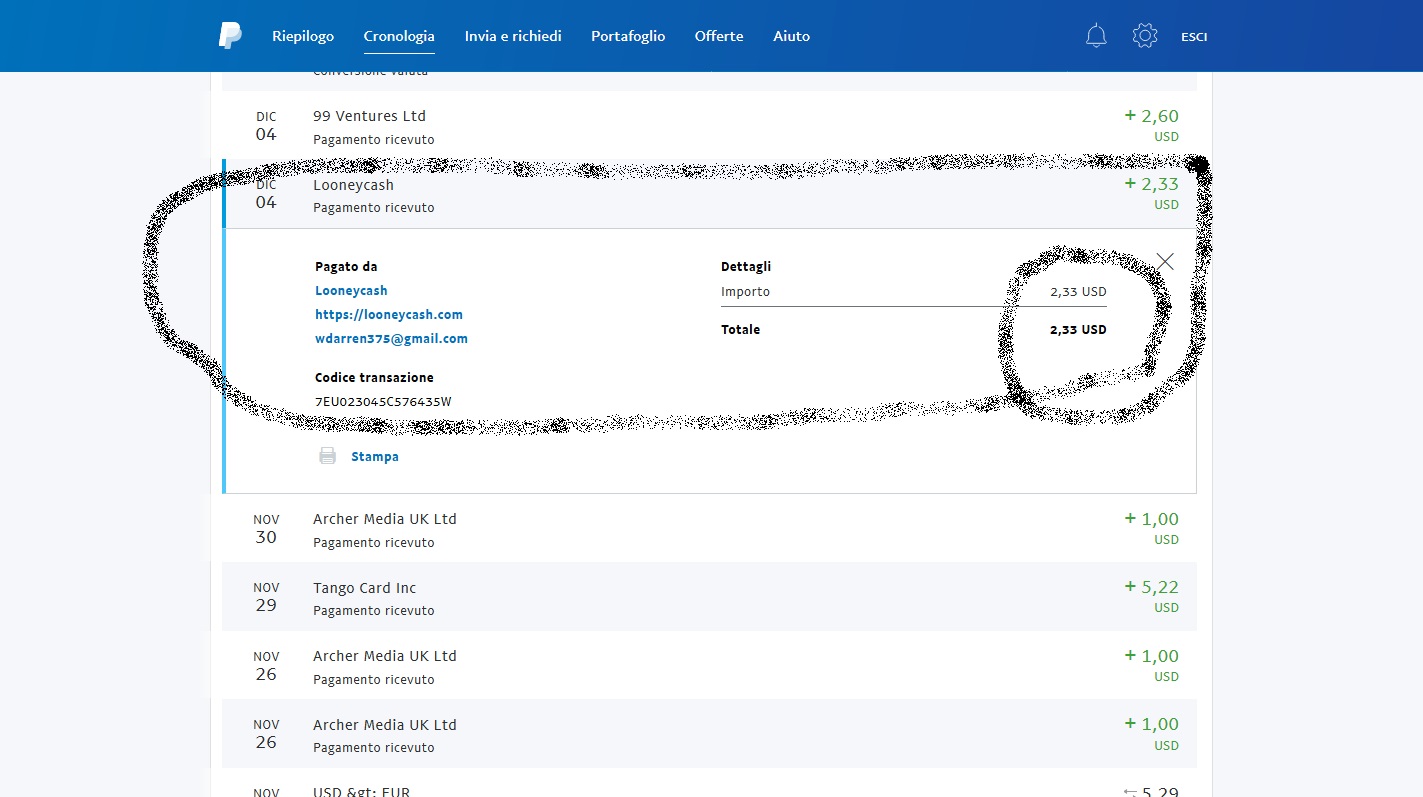The width and height of the screenshot is (1423, 797).
Task: Expand Archer Media UK Ltd Nov 30 transaction
Action: (x=709, y=528)
